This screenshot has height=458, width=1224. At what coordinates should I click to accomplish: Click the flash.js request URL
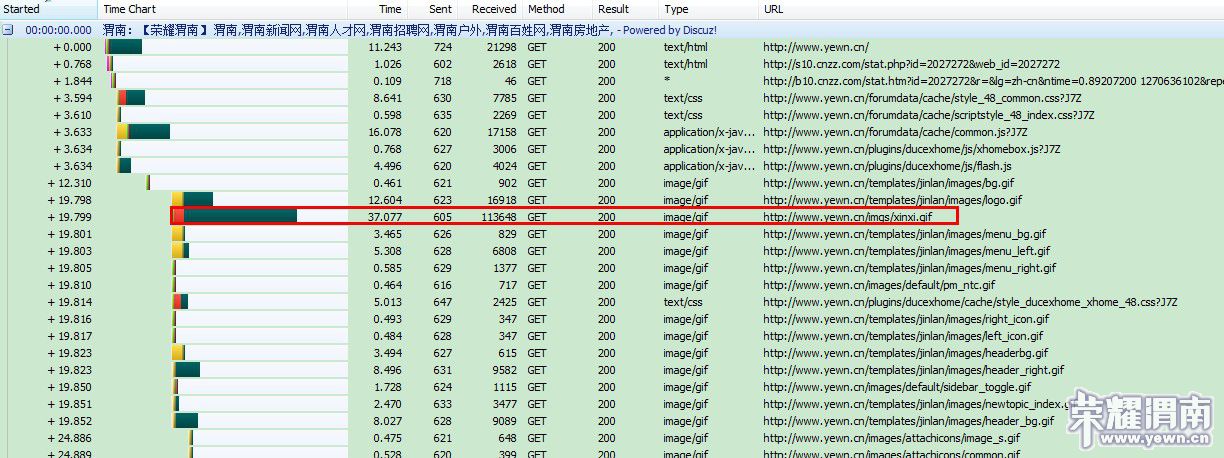887,166
